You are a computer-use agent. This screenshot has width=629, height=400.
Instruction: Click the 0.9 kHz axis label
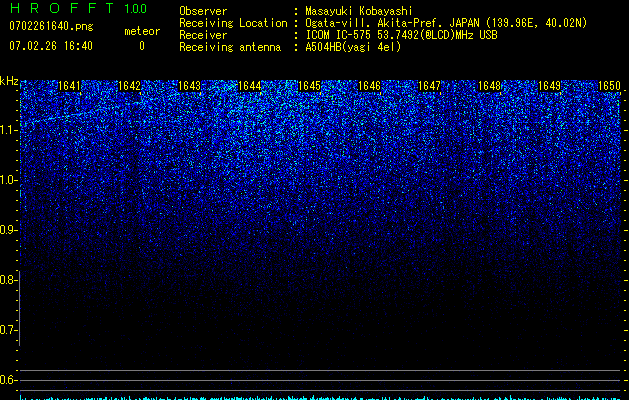tap(8, 230)
